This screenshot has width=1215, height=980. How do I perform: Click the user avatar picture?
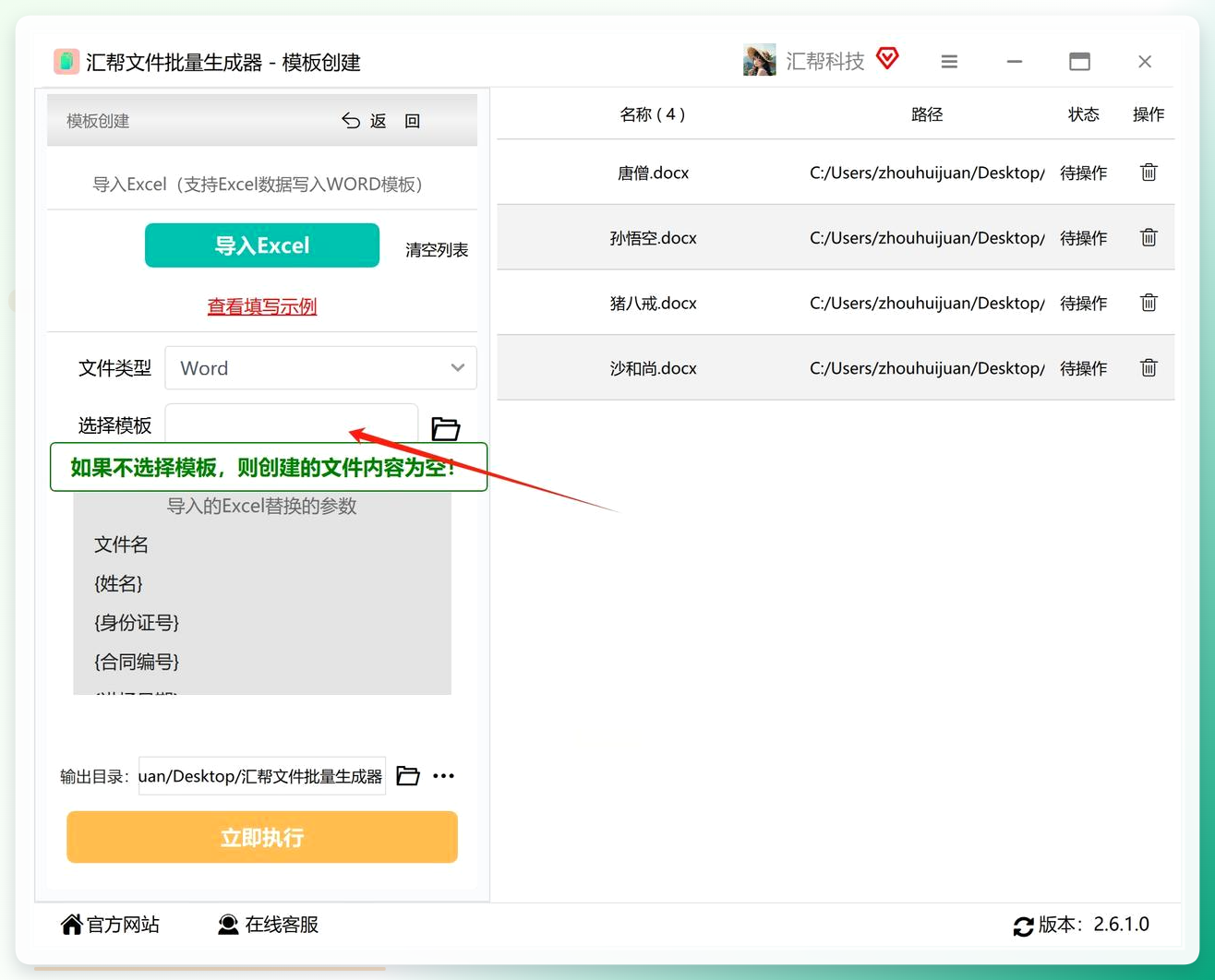759,61
